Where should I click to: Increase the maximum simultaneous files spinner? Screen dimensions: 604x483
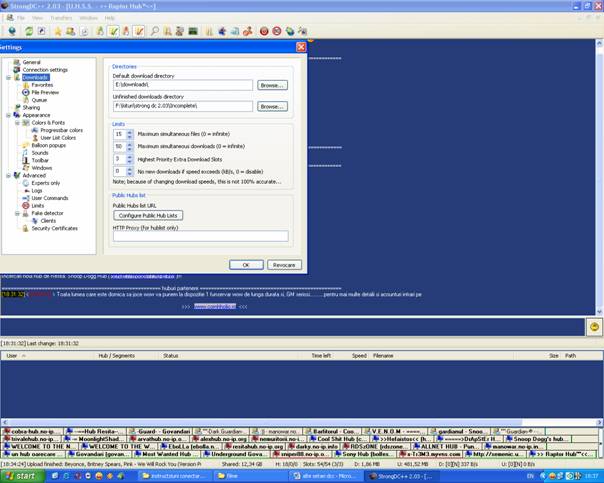pyautogui.click(x=130, y=131)
